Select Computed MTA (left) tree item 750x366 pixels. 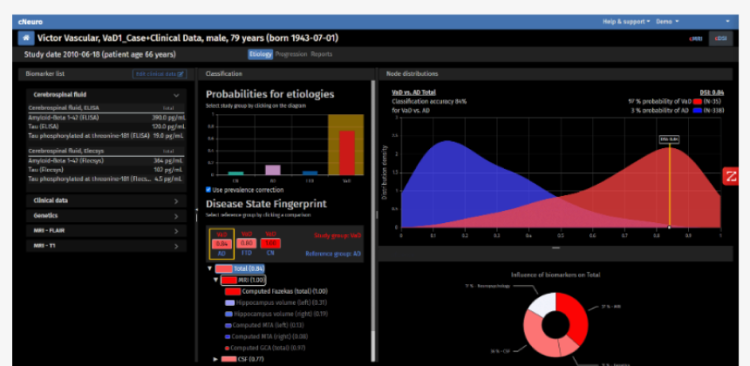[x=269, y=325]
